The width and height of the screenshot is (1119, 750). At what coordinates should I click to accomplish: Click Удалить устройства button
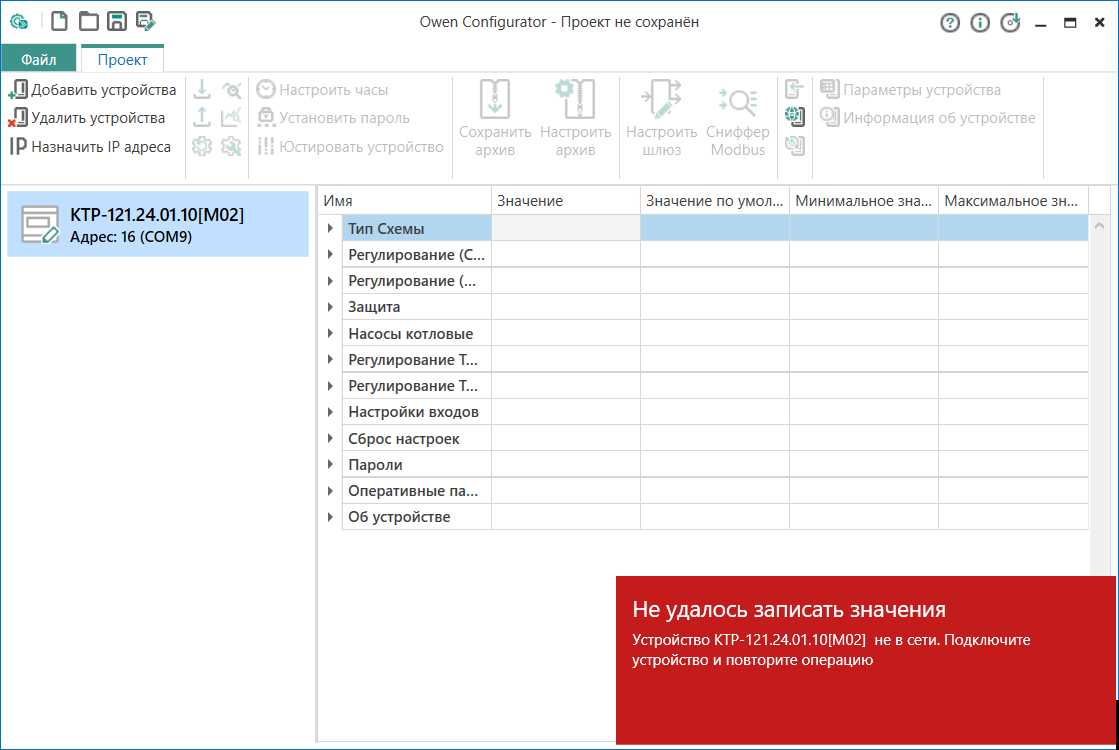(87, 118)
